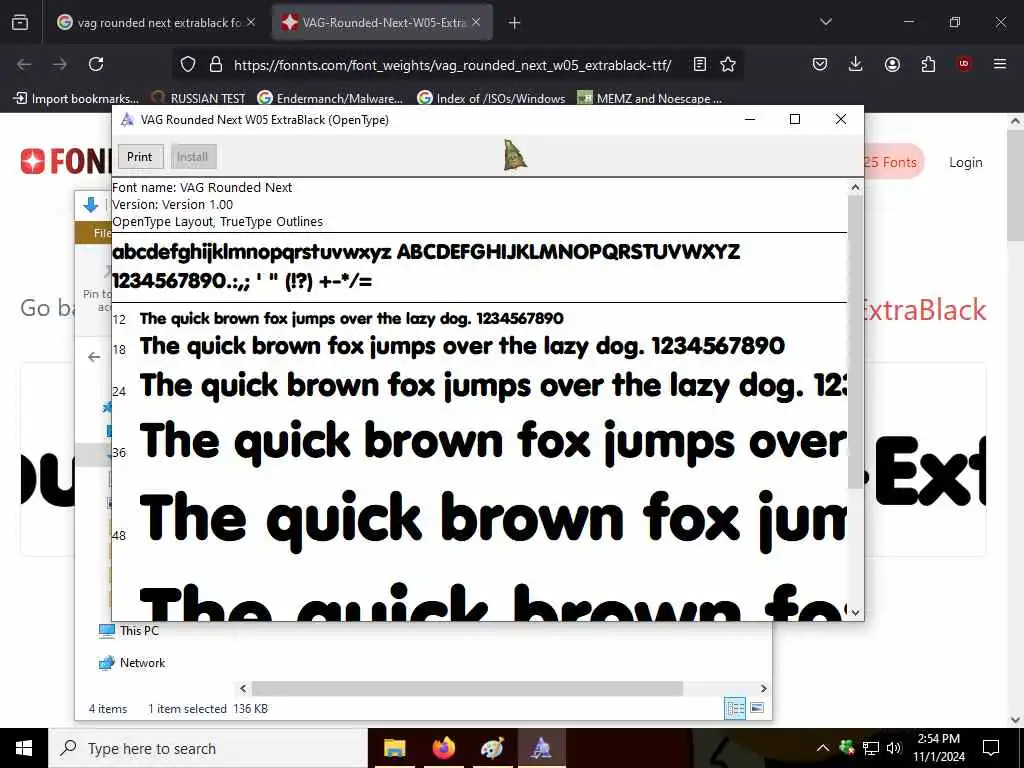Click Import bookmarks bookmark
Image resolution: width=1024 pixels, height=768 pixels.
coord(76,99)
